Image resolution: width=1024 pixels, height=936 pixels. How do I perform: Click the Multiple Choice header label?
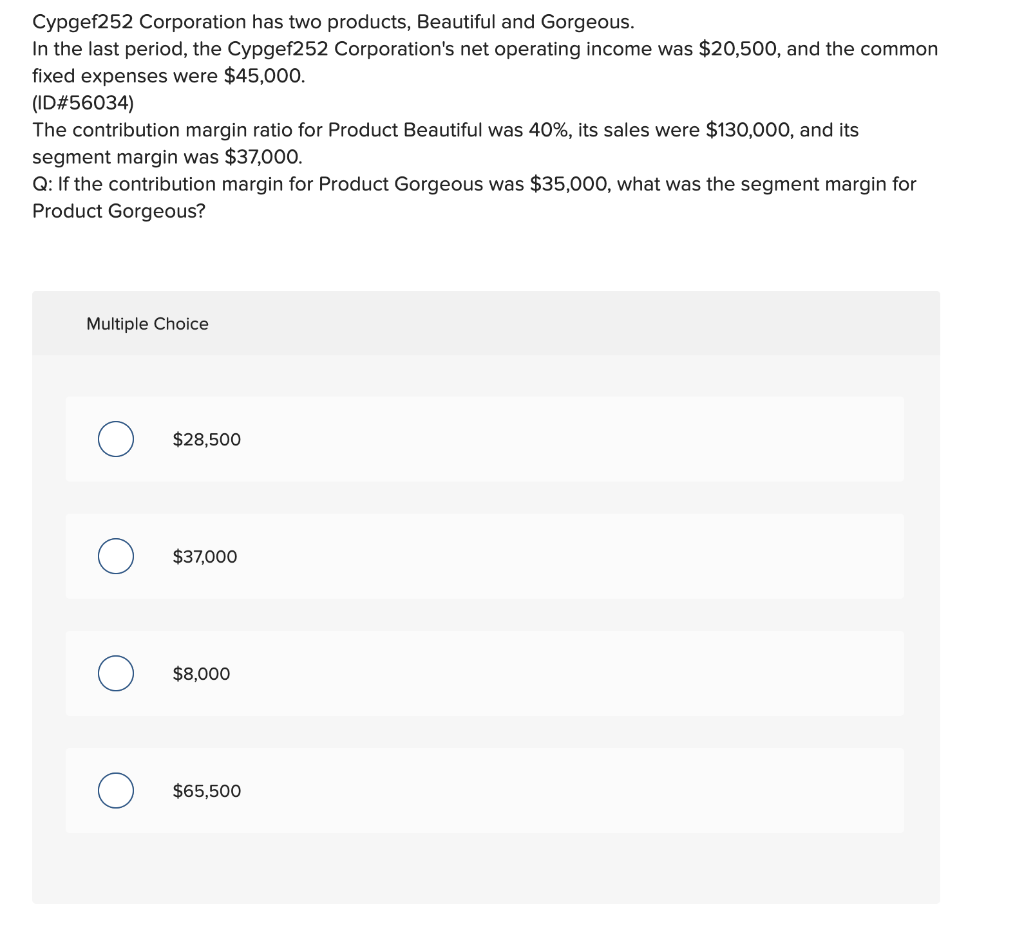click(x=148, y=324)
